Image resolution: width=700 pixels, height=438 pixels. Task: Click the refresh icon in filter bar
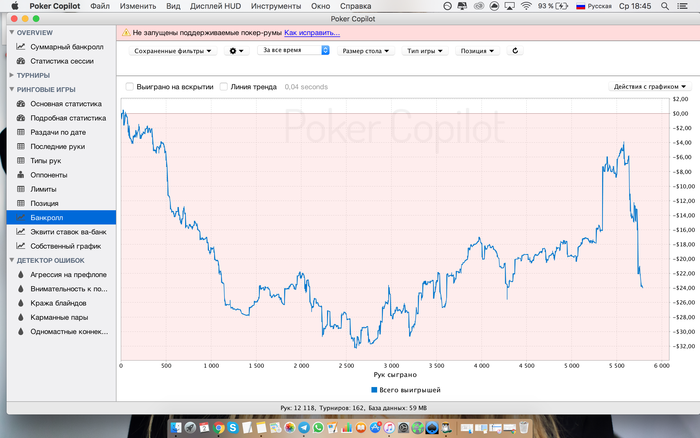[515, 50]
